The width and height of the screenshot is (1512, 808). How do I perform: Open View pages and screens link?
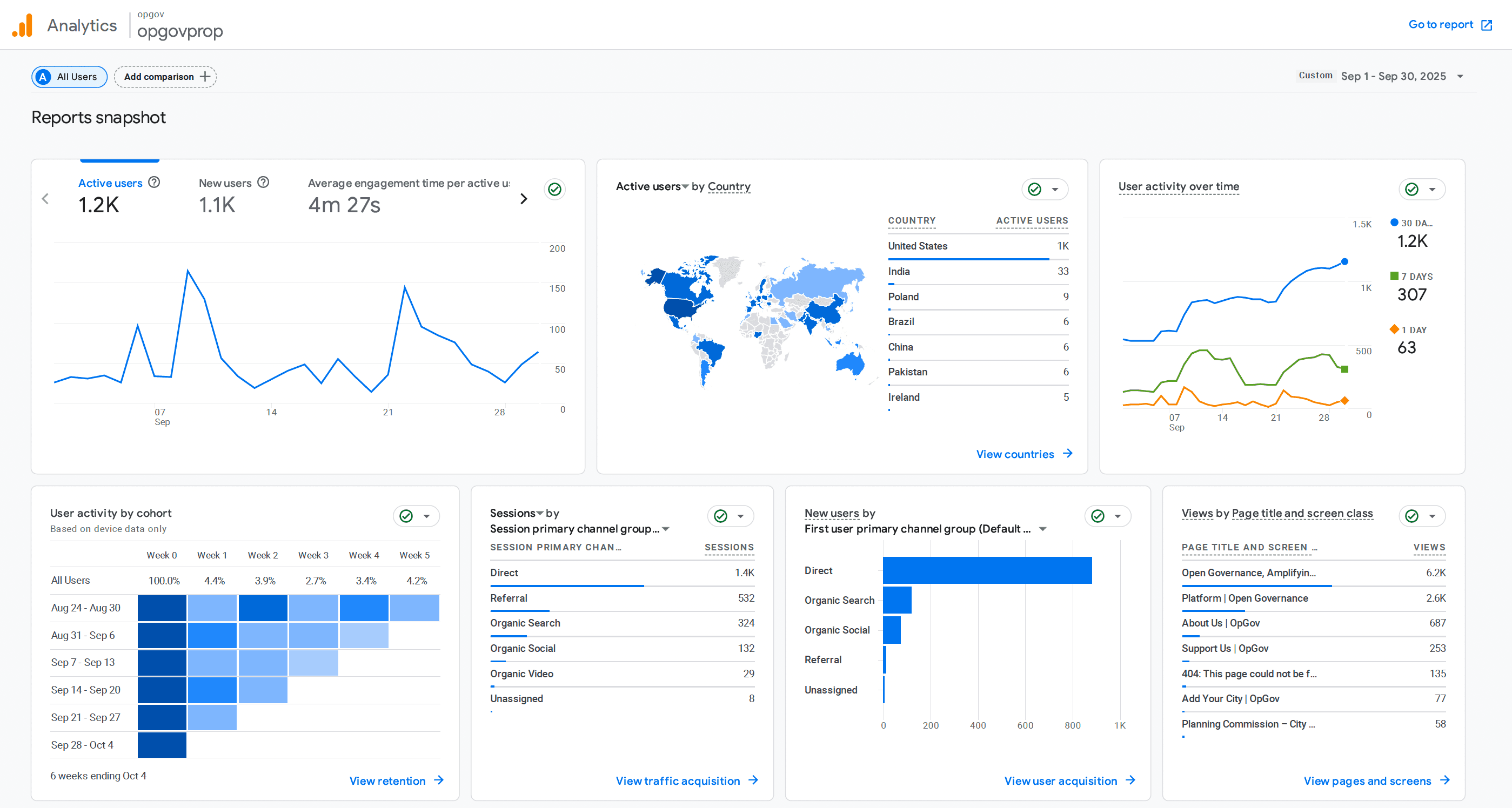(x=1367, y=780)
